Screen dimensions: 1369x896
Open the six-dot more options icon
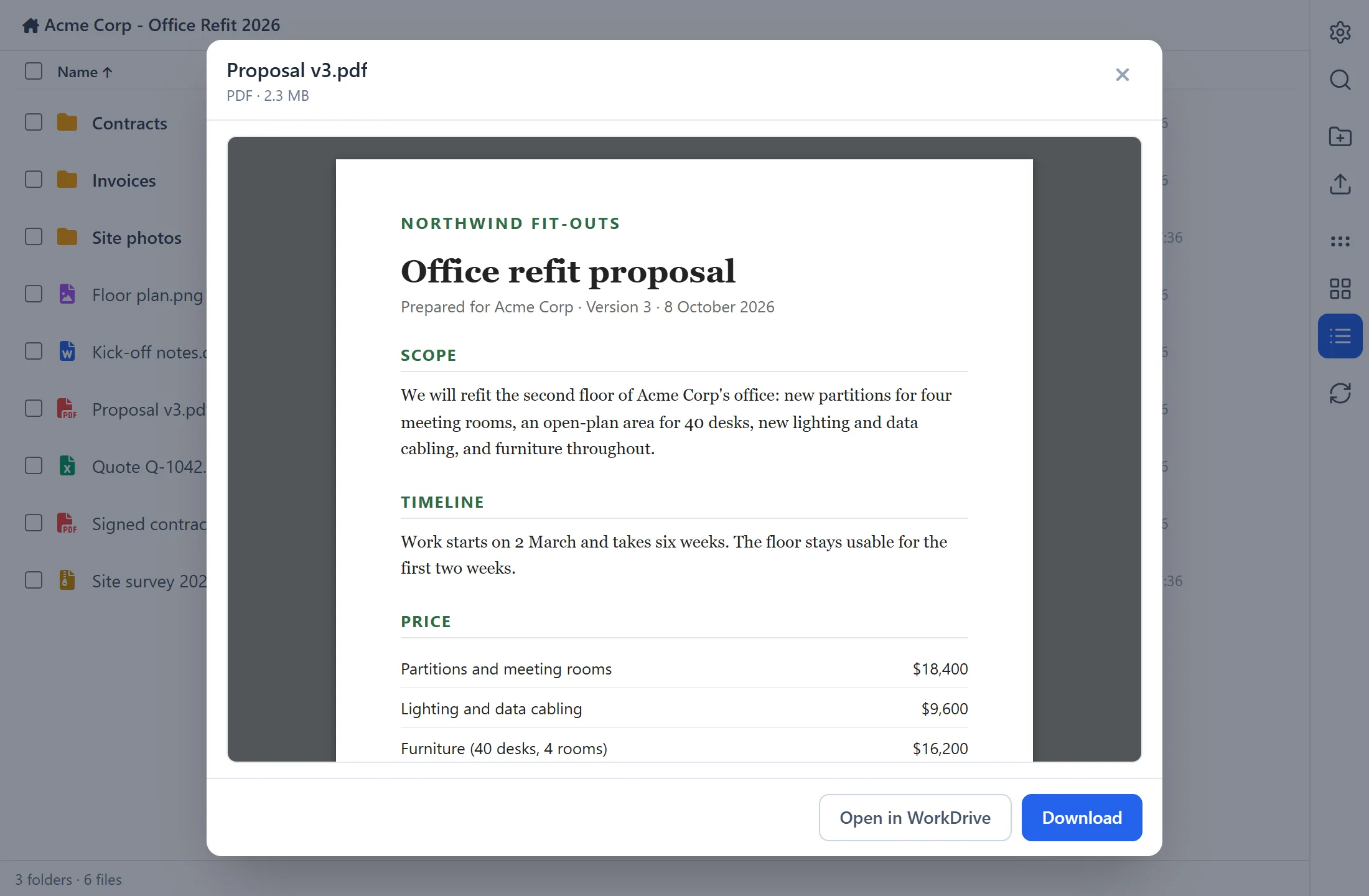coord(1340,241)
